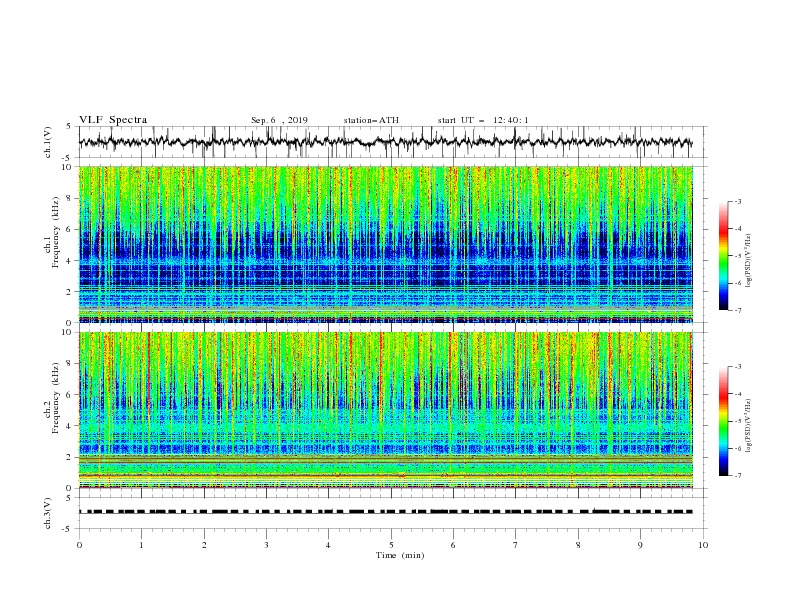The image size is (792, 612).
Task: Click the ch.2 spectrogram panel
Action: (386, 410)
